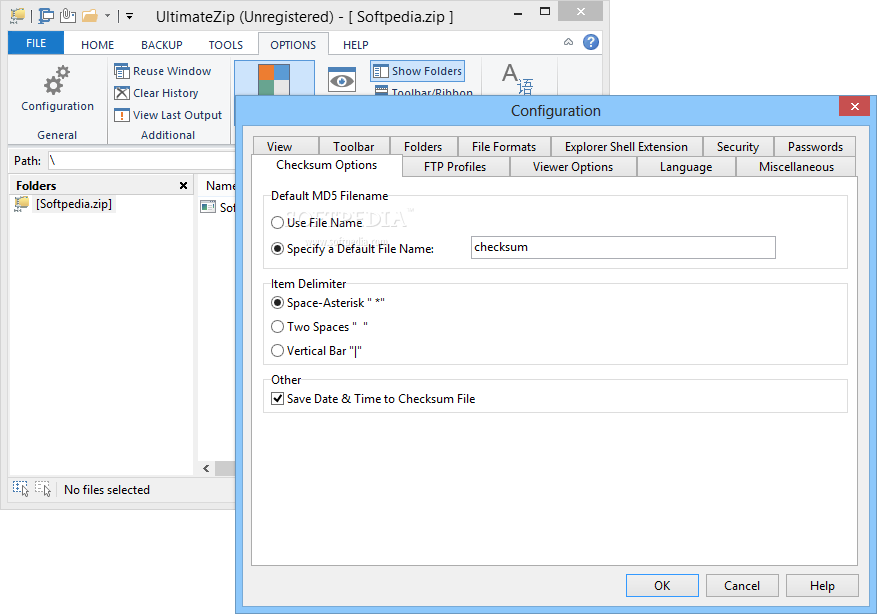Open the Configuration gear icon in ribbon
877x614 pixels.
pyautogui.click(x=57, y=89)
